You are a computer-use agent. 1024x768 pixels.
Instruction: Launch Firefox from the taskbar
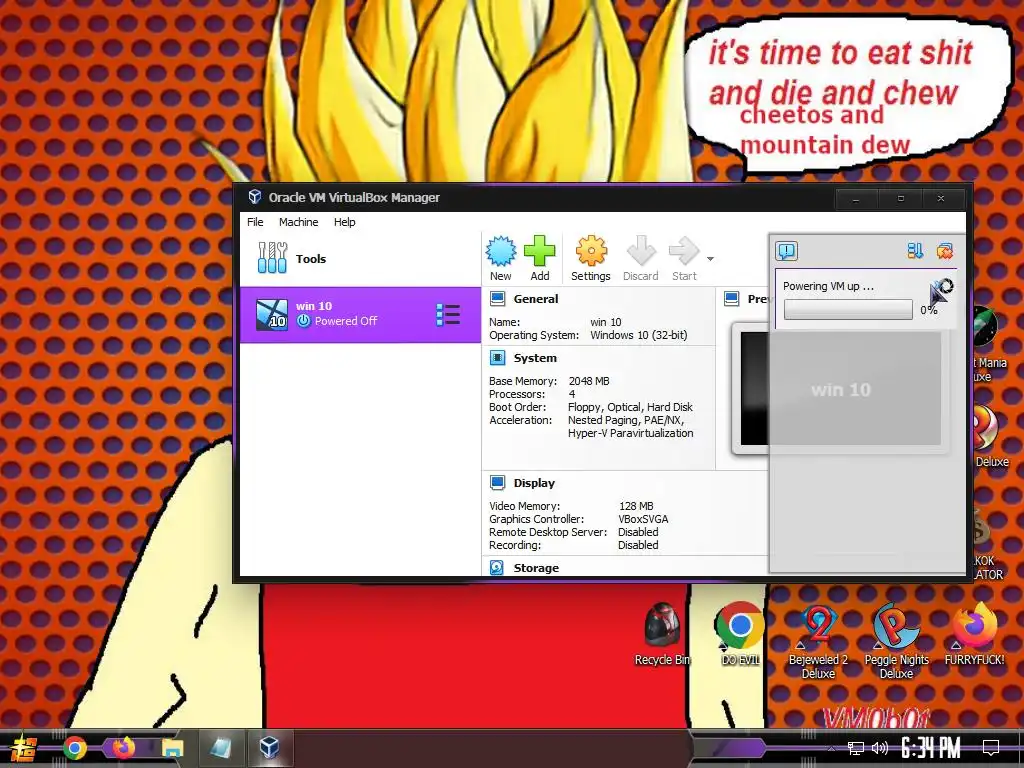point(123,747)
